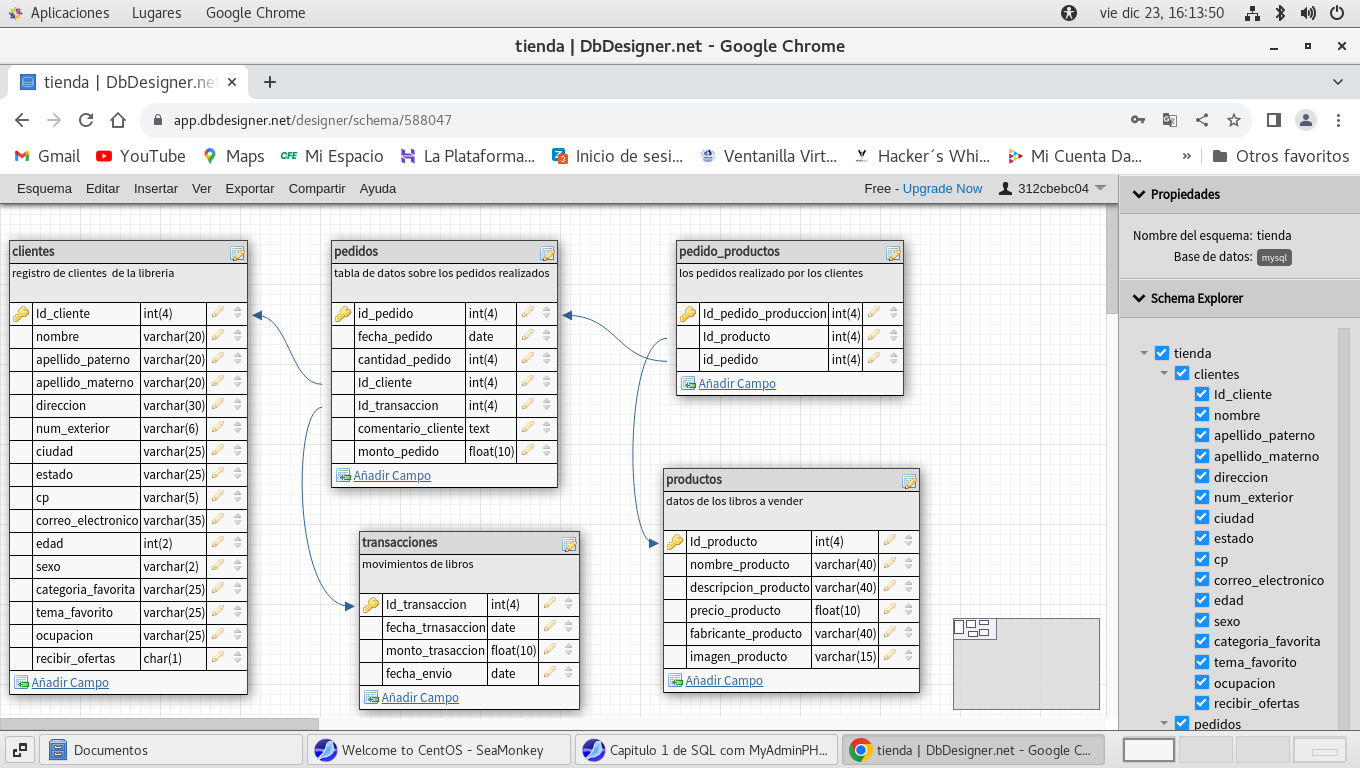
Task: Click the Upgrade Now link
Action: point(942,188)
